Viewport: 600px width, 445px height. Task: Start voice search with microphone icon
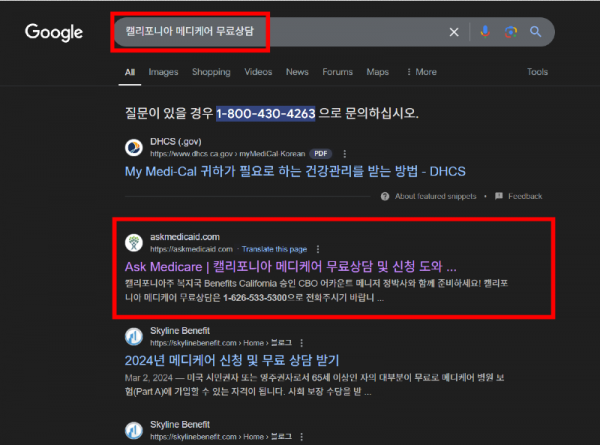pos(485,32)
